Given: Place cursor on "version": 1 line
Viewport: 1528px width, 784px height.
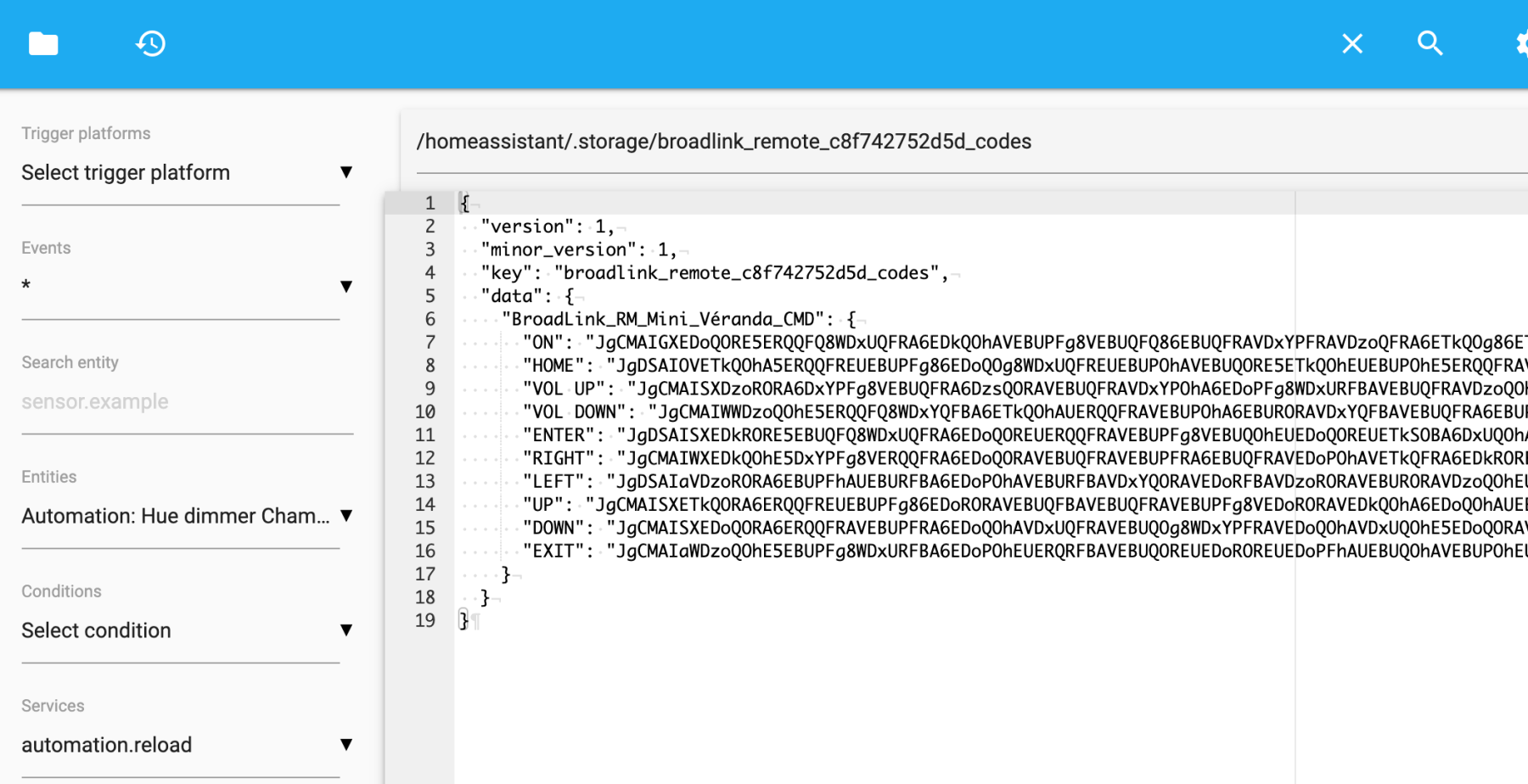Looking at the screenshot, I should [548, 227].
